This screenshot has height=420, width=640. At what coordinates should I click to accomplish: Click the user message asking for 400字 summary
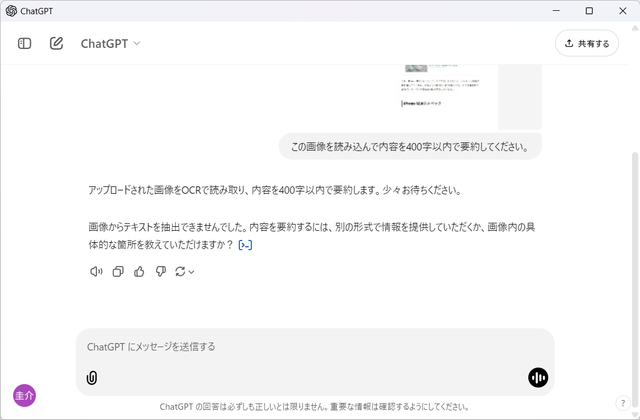click(x=410, y=147)
